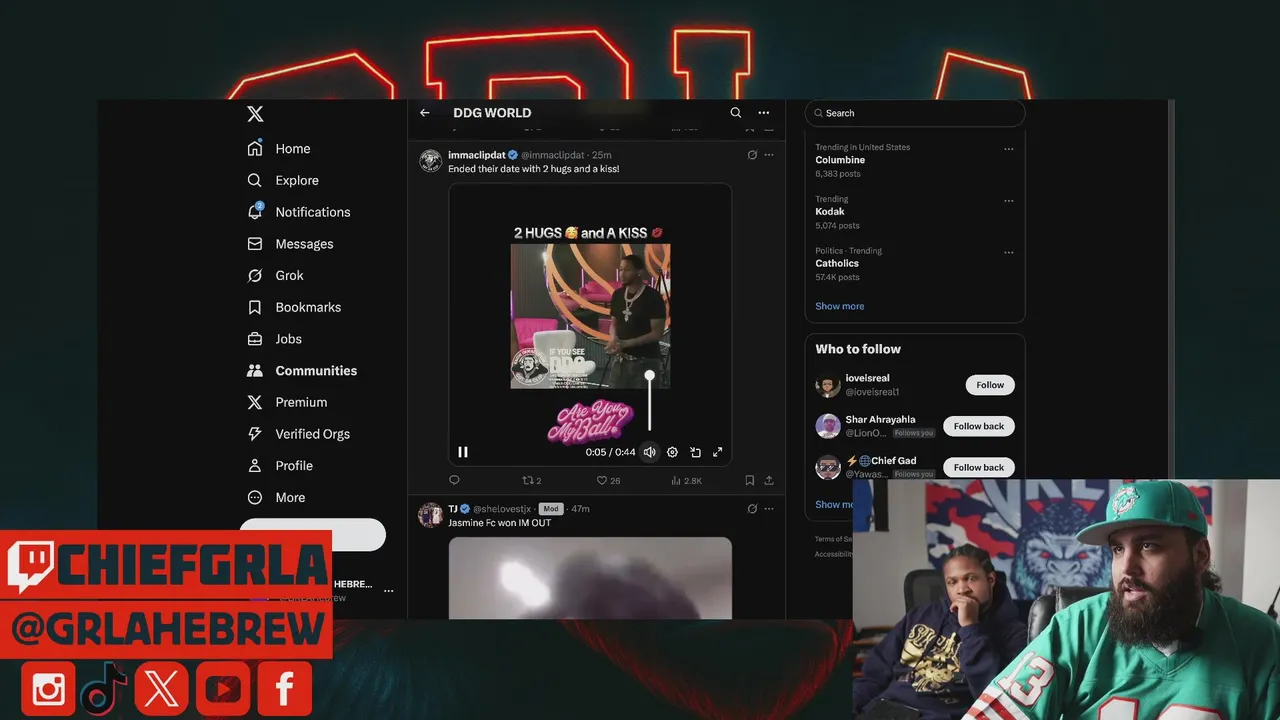Open more options on TJ post

tap(769, 509)
